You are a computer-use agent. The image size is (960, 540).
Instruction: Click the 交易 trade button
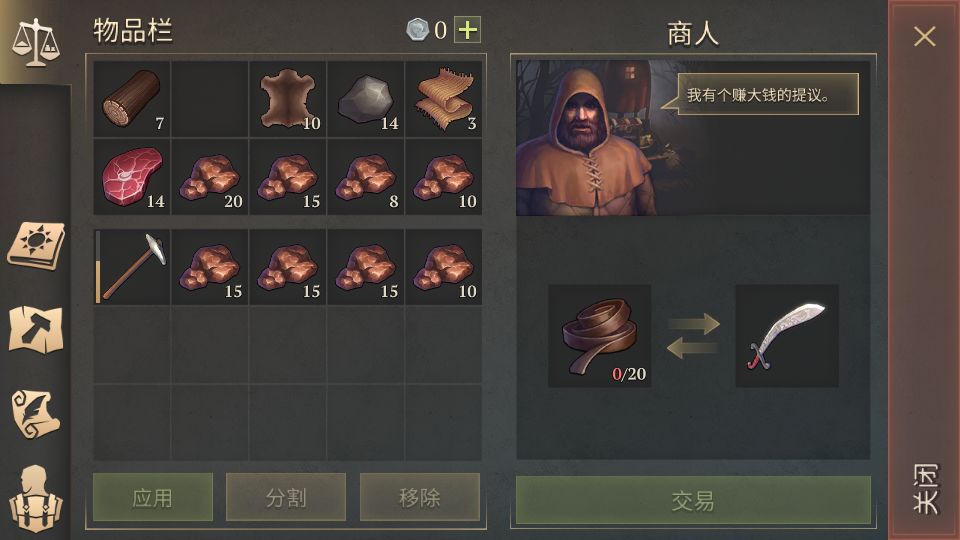click(x=693, y=501)
